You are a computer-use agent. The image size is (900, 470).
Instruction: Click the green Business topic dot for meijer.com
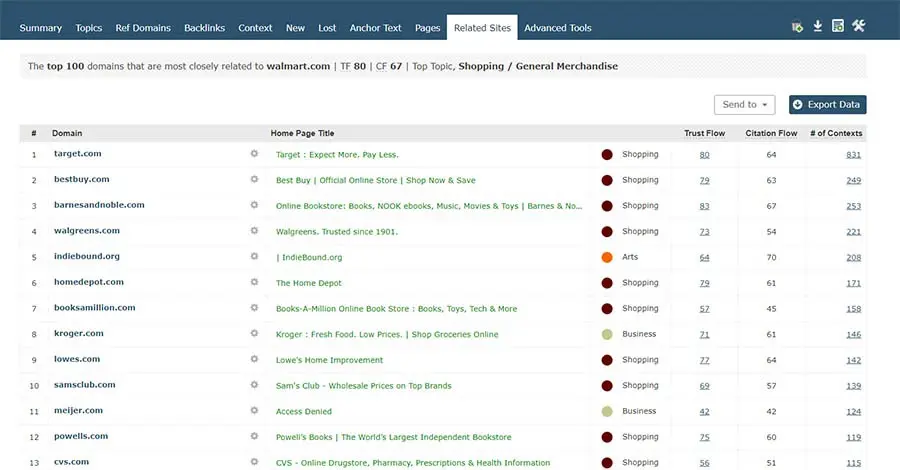(x=607, y=411)
